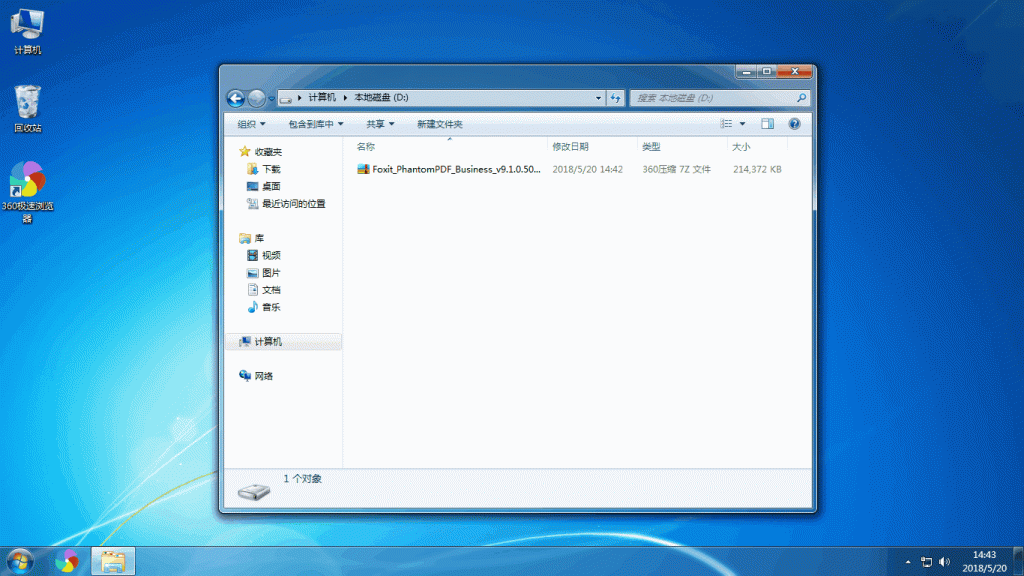Show hidden tray icons arrow
Viewport: 1024px width, 576px height.
(x=908, y=562)
